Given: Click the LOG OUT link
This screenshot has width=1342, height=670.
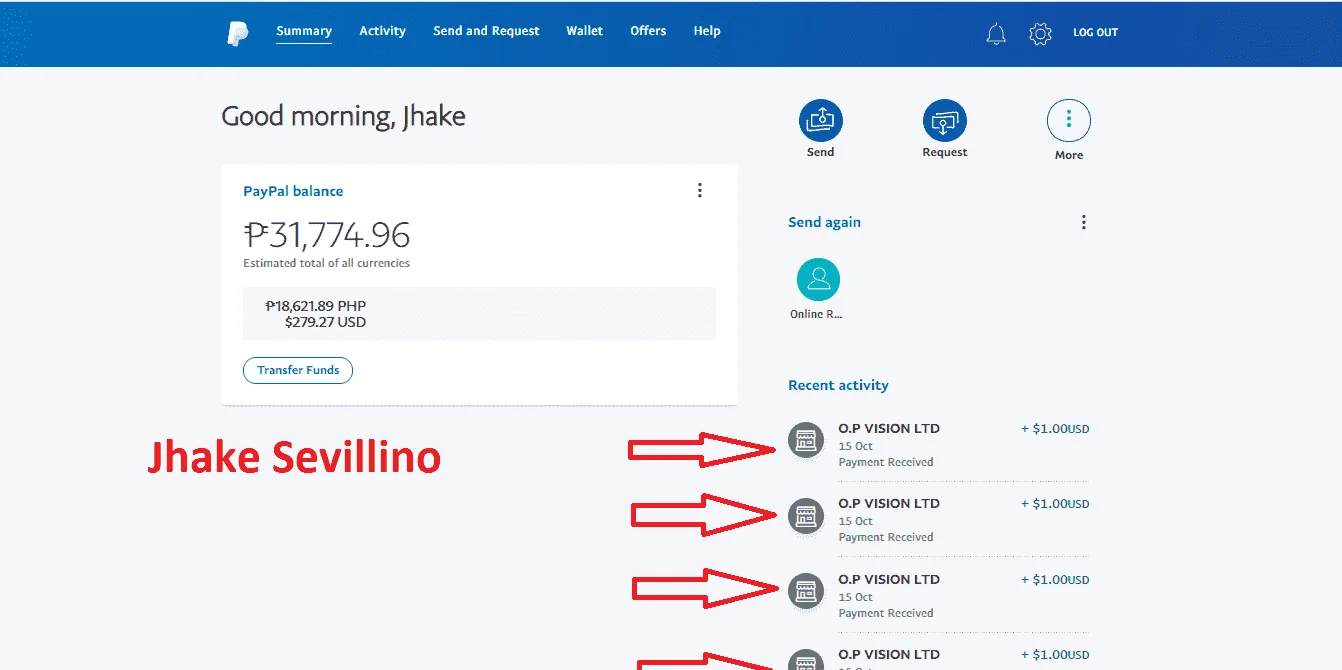Looking at the screenshot, I should [1095, 32].
